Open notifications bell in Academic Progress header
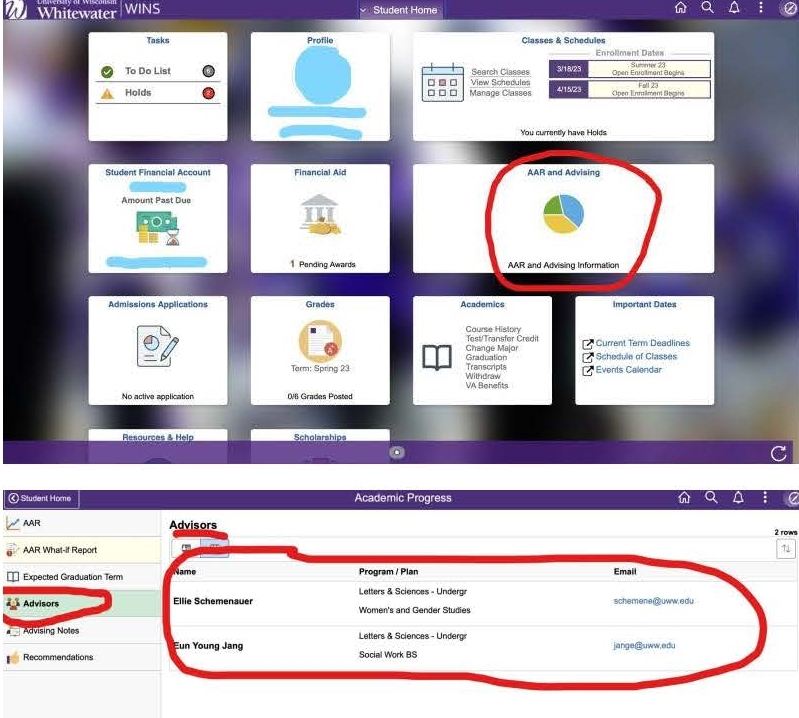The width and height of the screenshot is (799, 718). click(x=738, y=497)
